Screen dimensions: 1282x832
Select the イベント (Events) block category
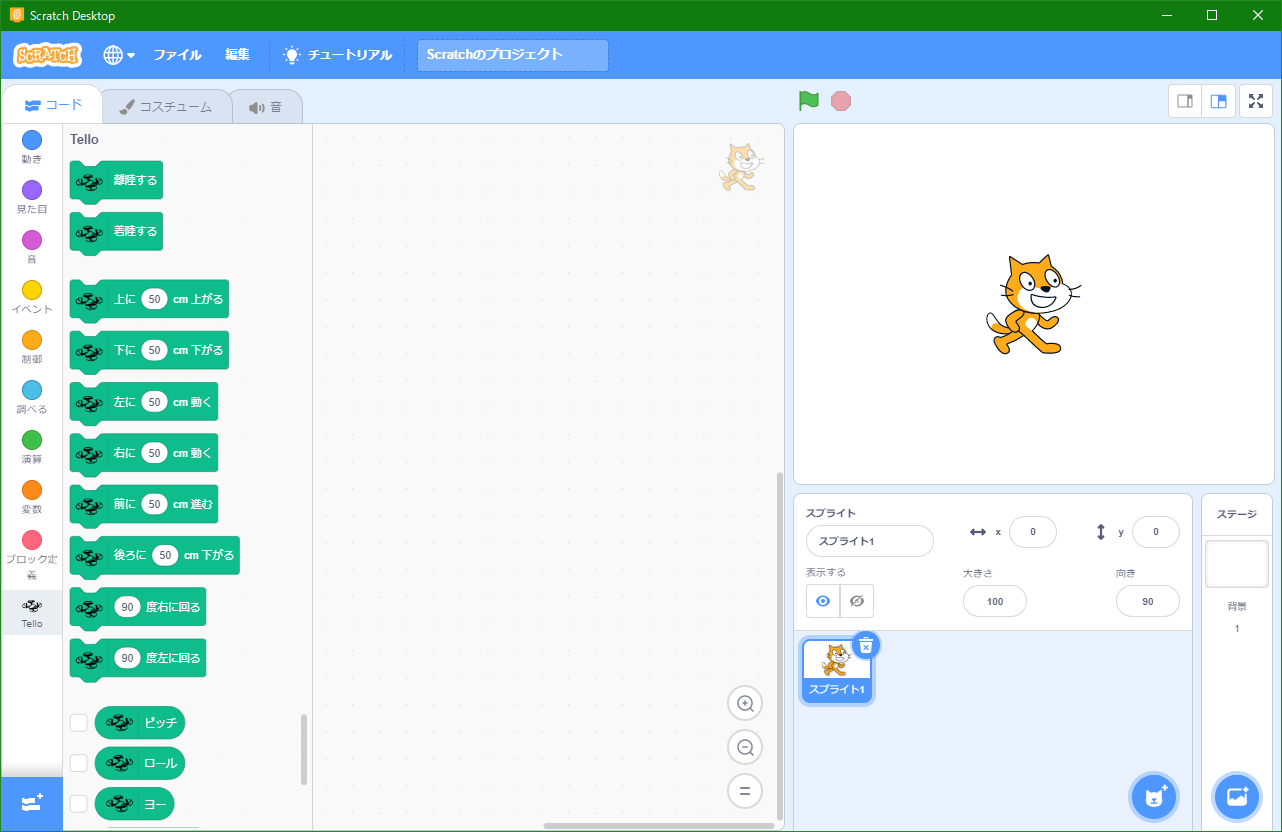31,291
